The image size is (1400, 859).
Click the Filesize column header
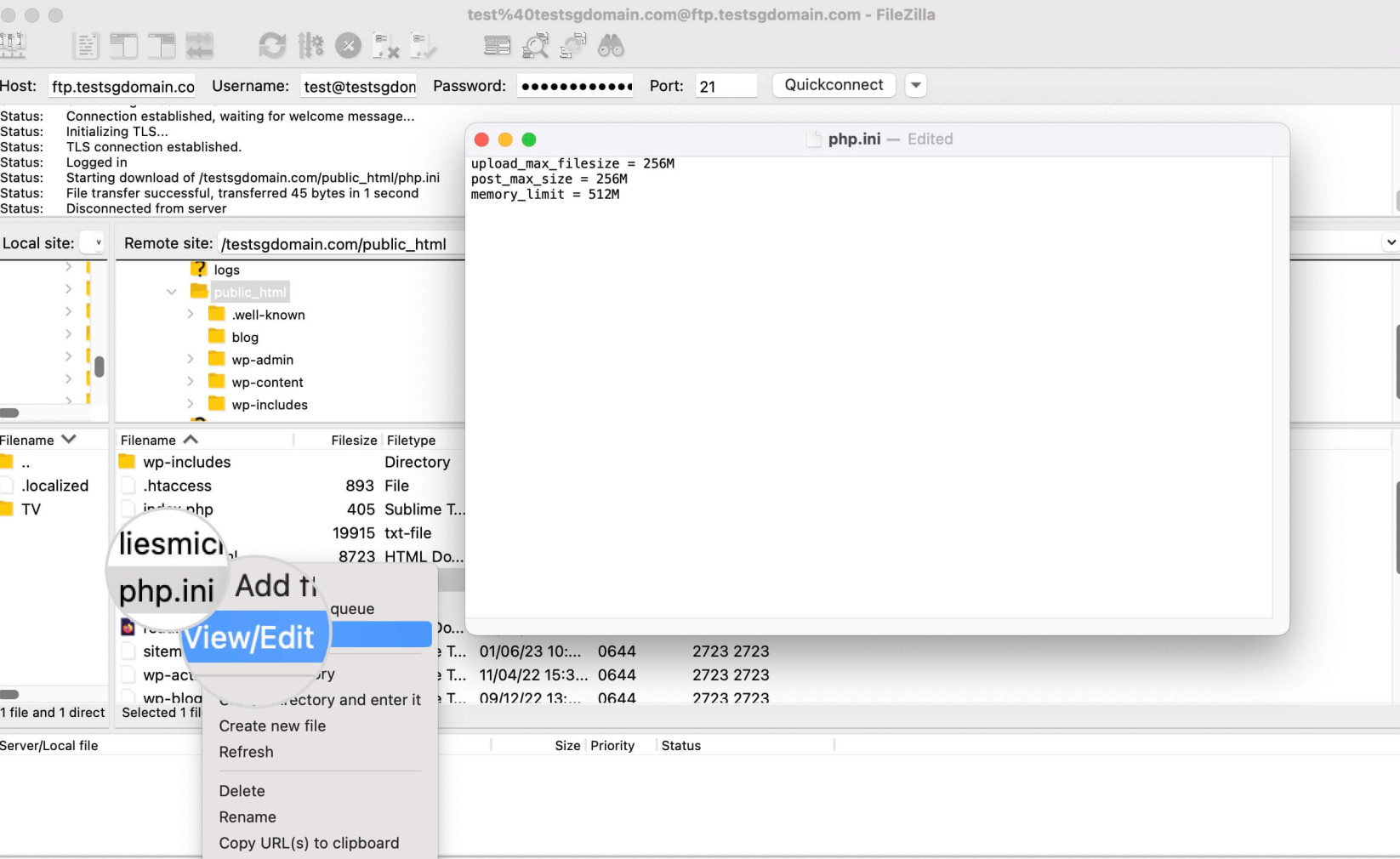[354, 440]
